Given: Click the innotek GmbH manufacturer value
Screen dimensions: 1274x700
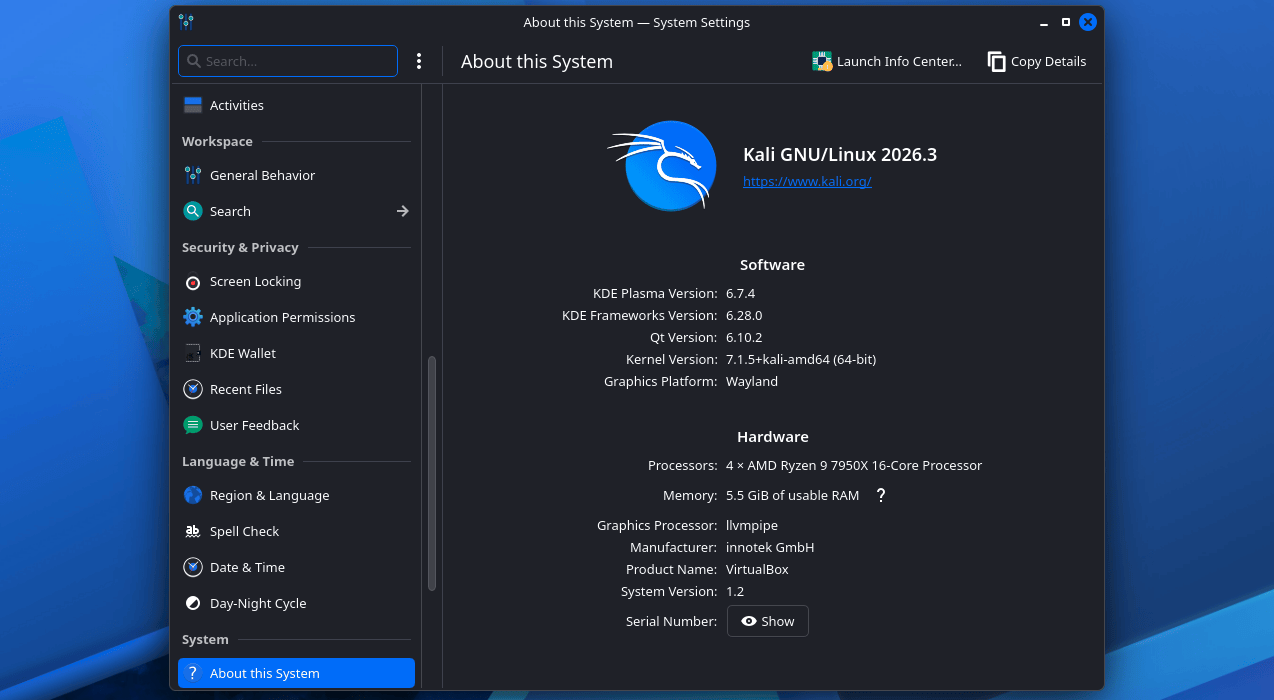Looking at the screenshot, I should 770,547.
